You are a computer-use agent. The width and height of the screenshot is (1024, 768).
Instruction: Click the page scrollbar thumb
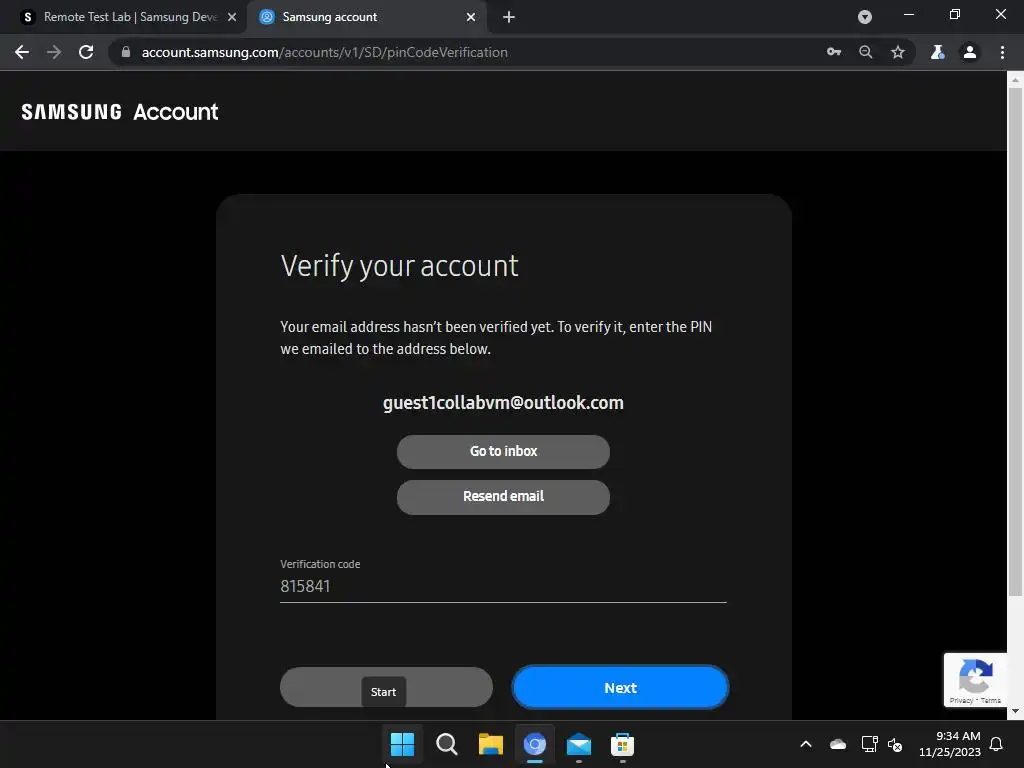pyautogui.click(x=1015, y=340)
